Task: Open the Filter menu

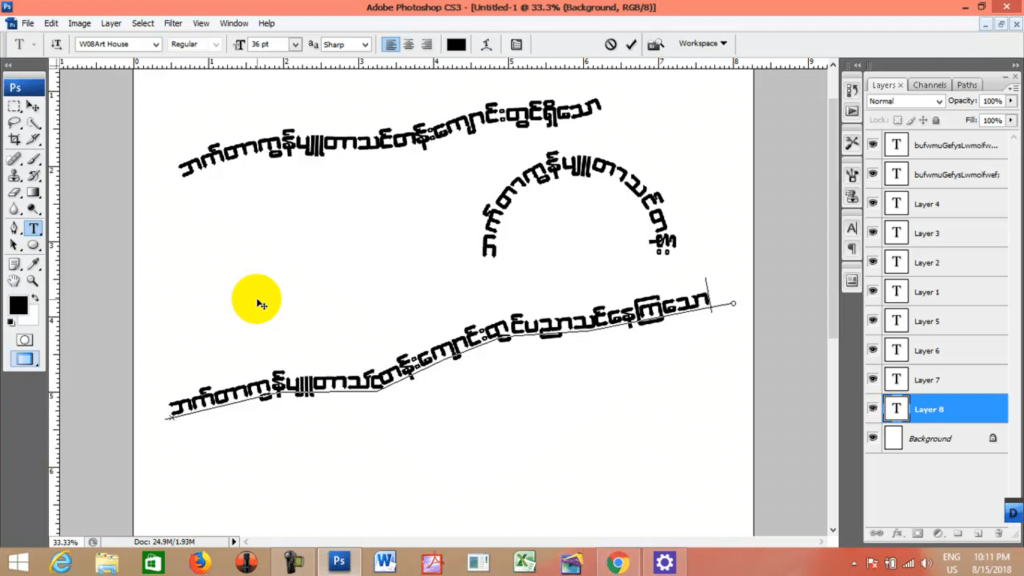Action: pos(173,24)
